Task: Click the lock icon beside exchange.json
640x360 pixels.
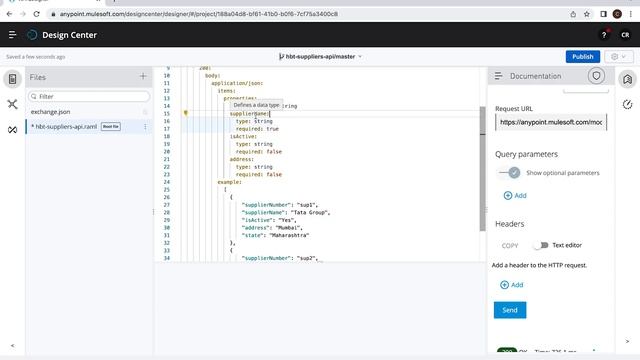Action: coord(145,112)
